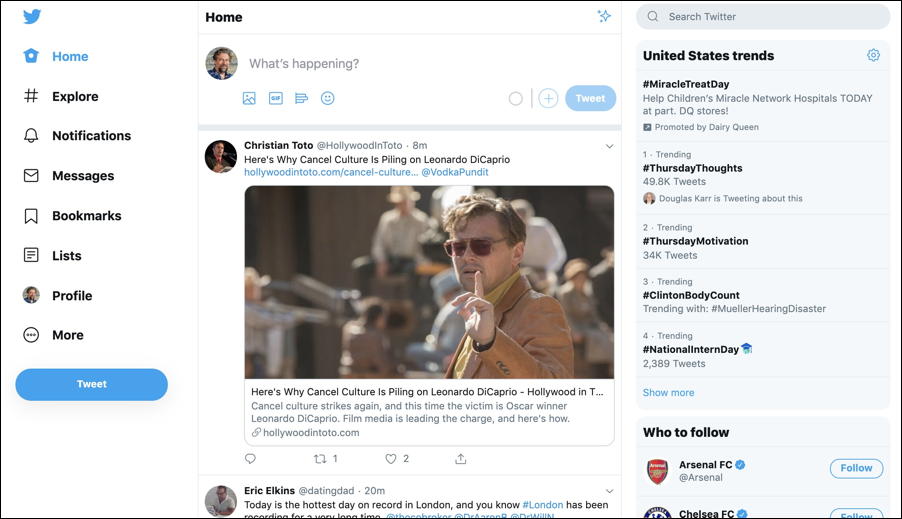Add another tweet with plus button
902x519 pixels.
click(548, 98)
